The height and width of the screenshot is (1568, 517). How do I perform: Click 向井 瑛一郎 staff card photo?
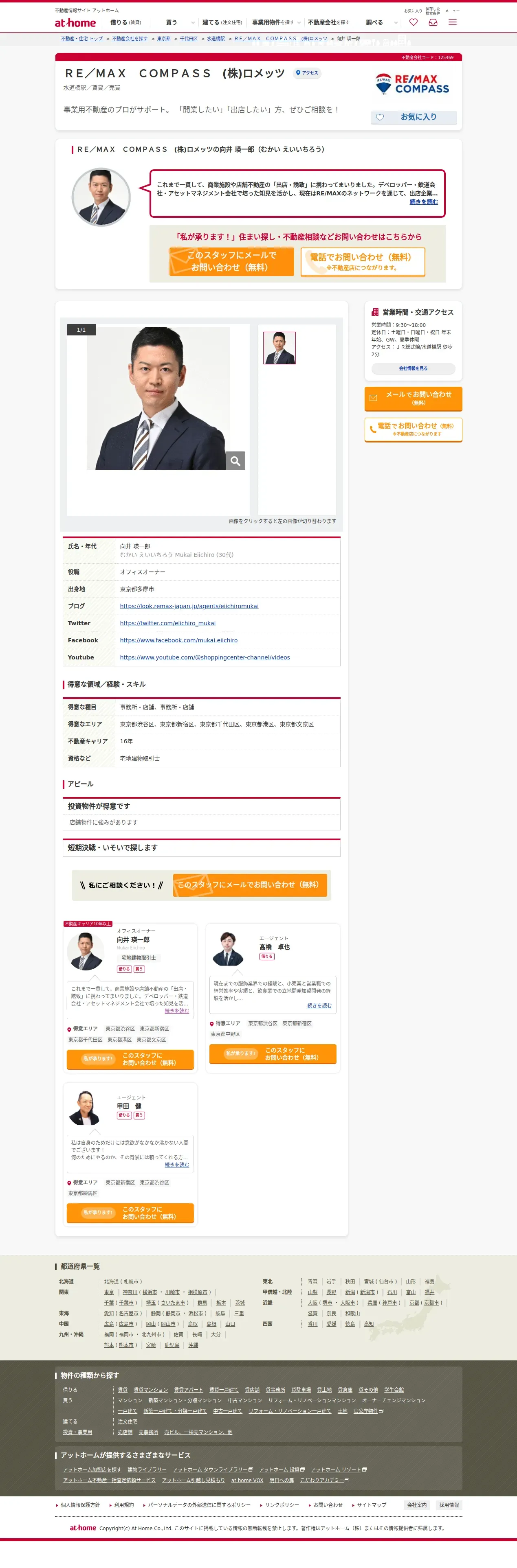tap(85, 951)
